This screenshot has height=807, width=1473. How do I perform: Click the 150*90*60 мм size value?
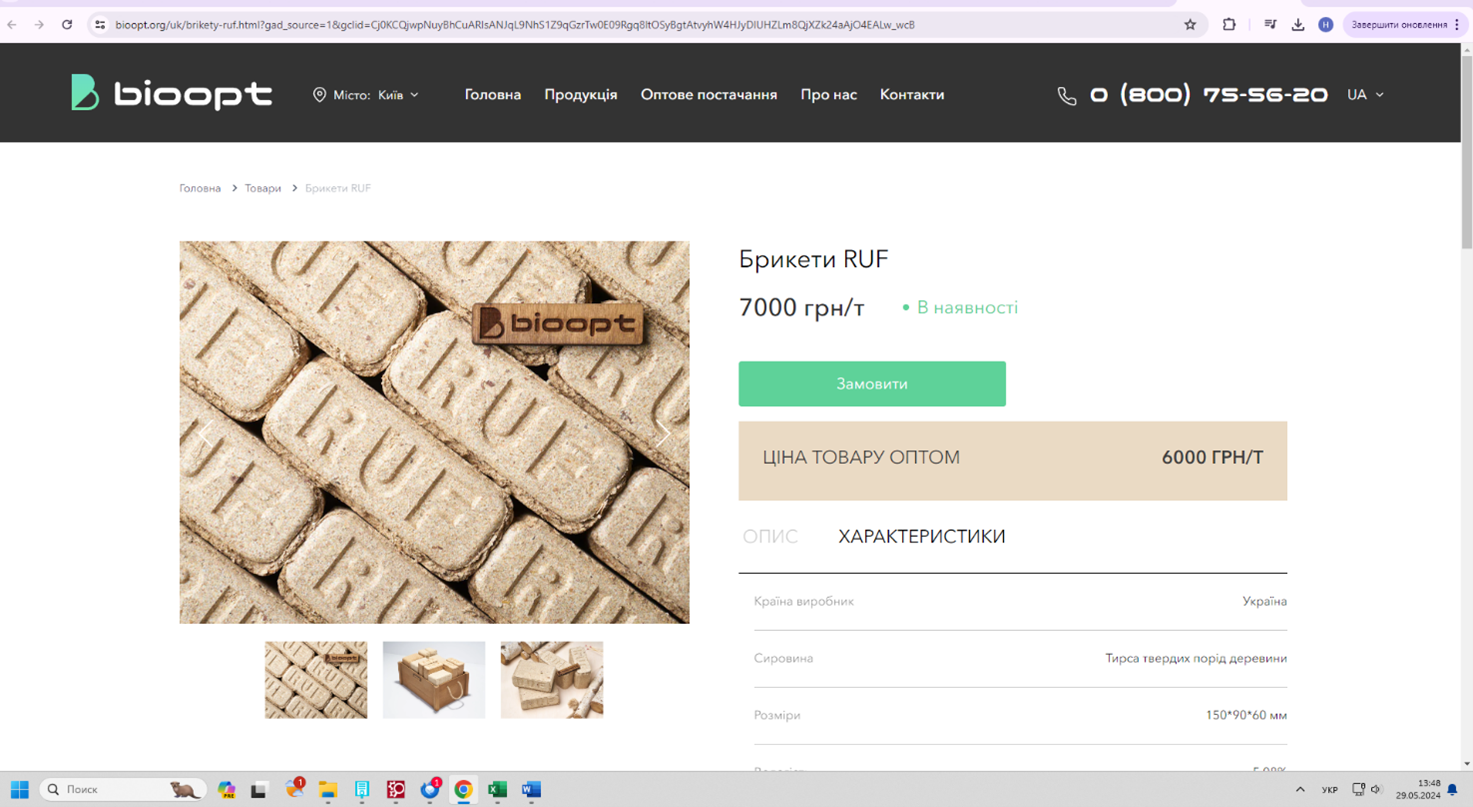tap(1246, 715)
